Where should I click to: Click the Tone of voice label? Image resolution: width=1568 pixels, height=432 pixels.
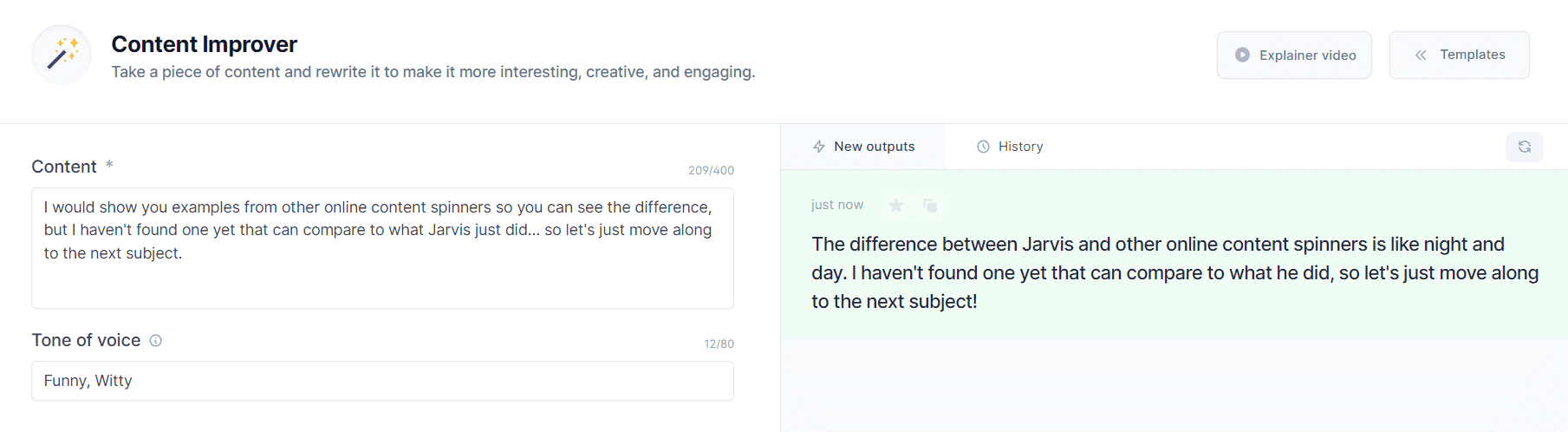coord(86,340)
